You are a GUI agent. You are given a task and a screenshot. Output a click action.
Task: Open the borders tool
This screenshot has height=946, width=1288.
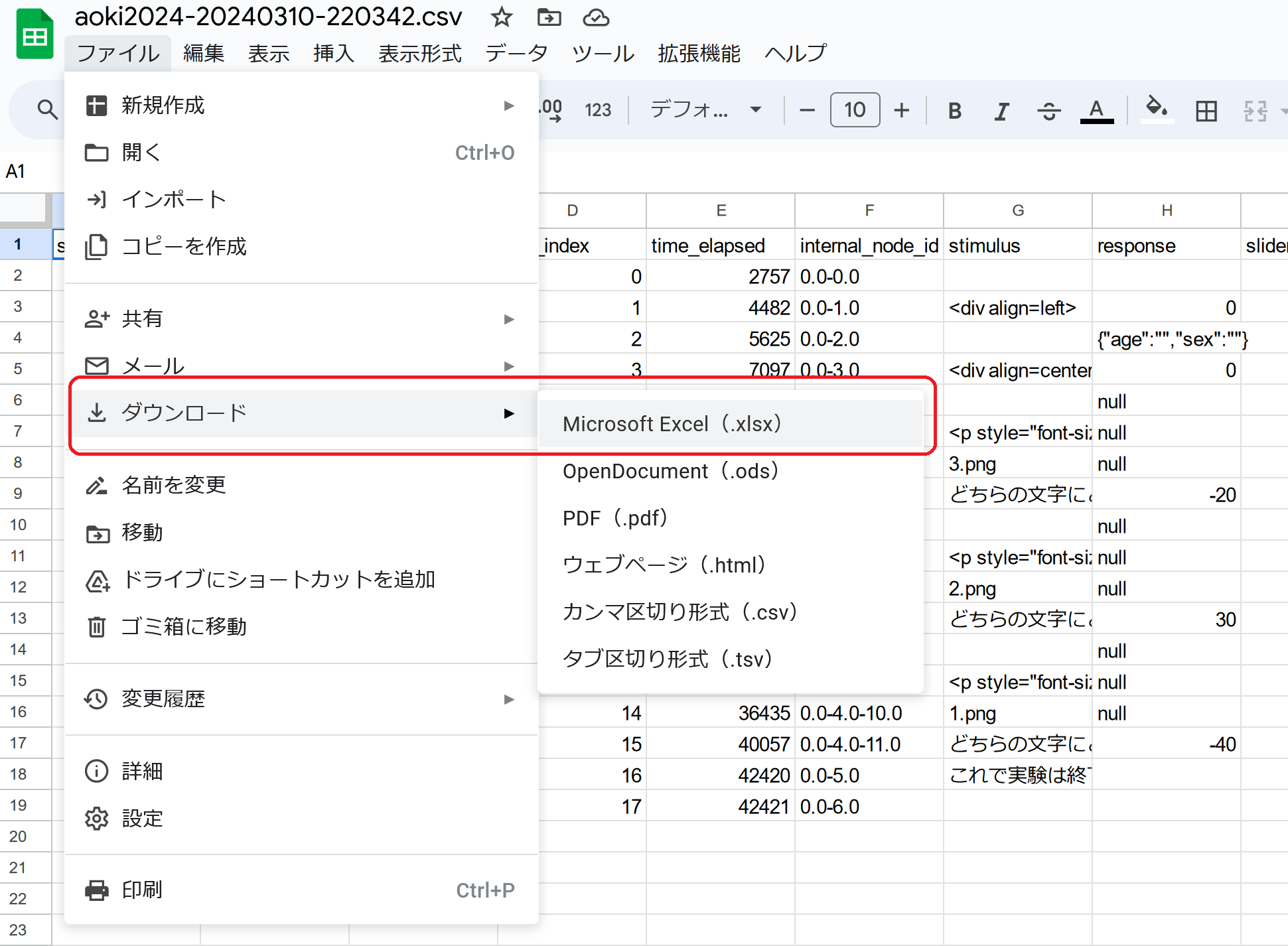click(1206, 111)
